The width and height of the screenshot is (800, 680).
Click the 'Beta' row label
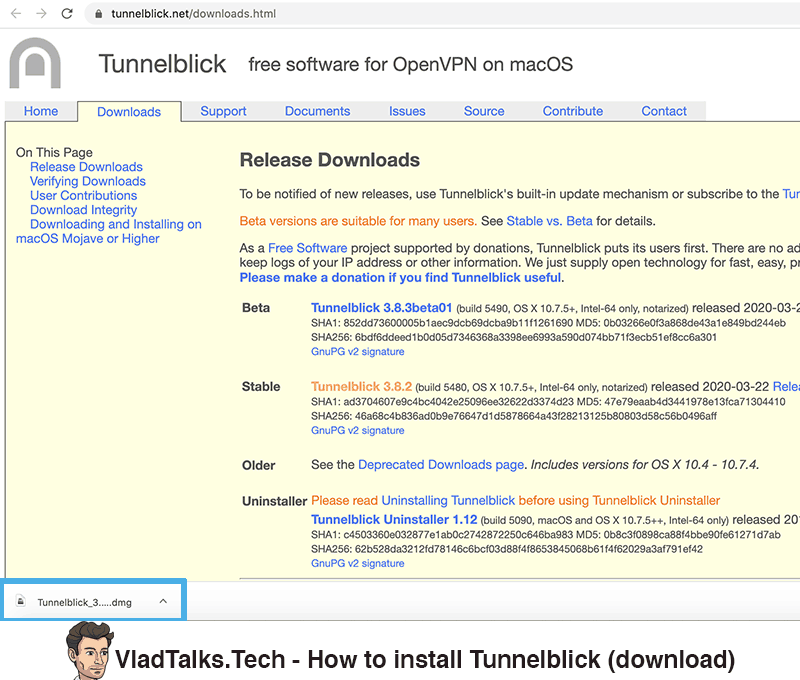(256, 308)
